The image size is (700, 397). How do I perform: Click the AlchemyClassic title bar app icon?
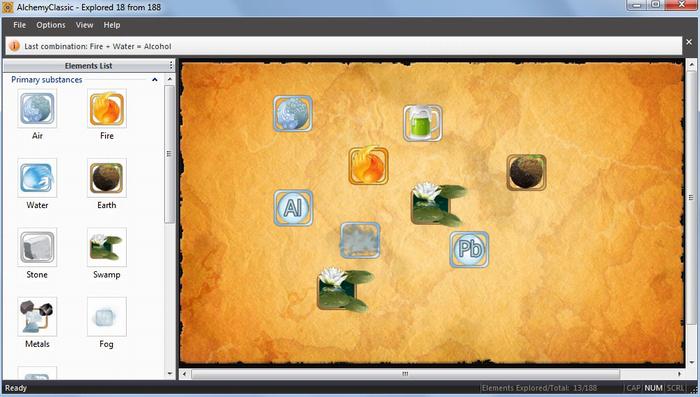pyautogui.click(x=8, y=7)
